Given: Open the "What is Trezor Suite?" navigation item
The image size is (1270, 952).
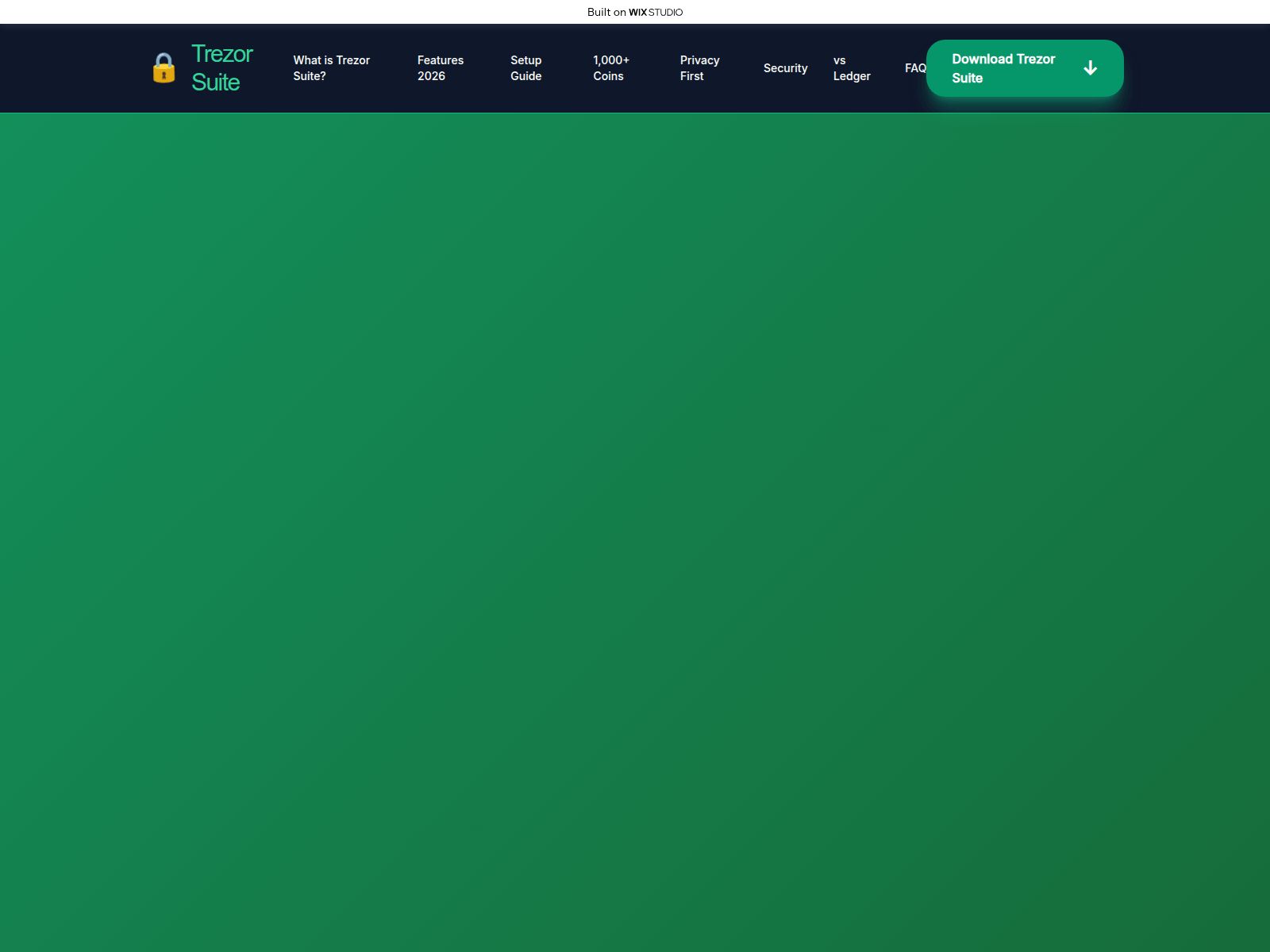Looking at the screenshot, I should [331, 68].
